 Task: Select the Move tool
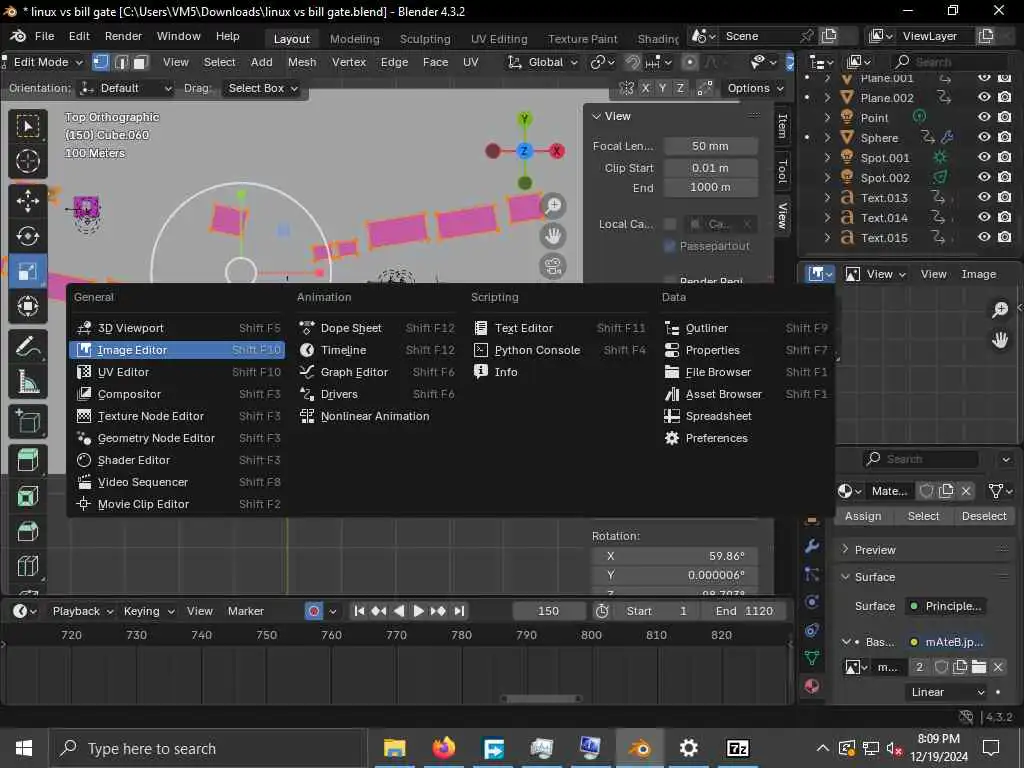pos(27,201)
